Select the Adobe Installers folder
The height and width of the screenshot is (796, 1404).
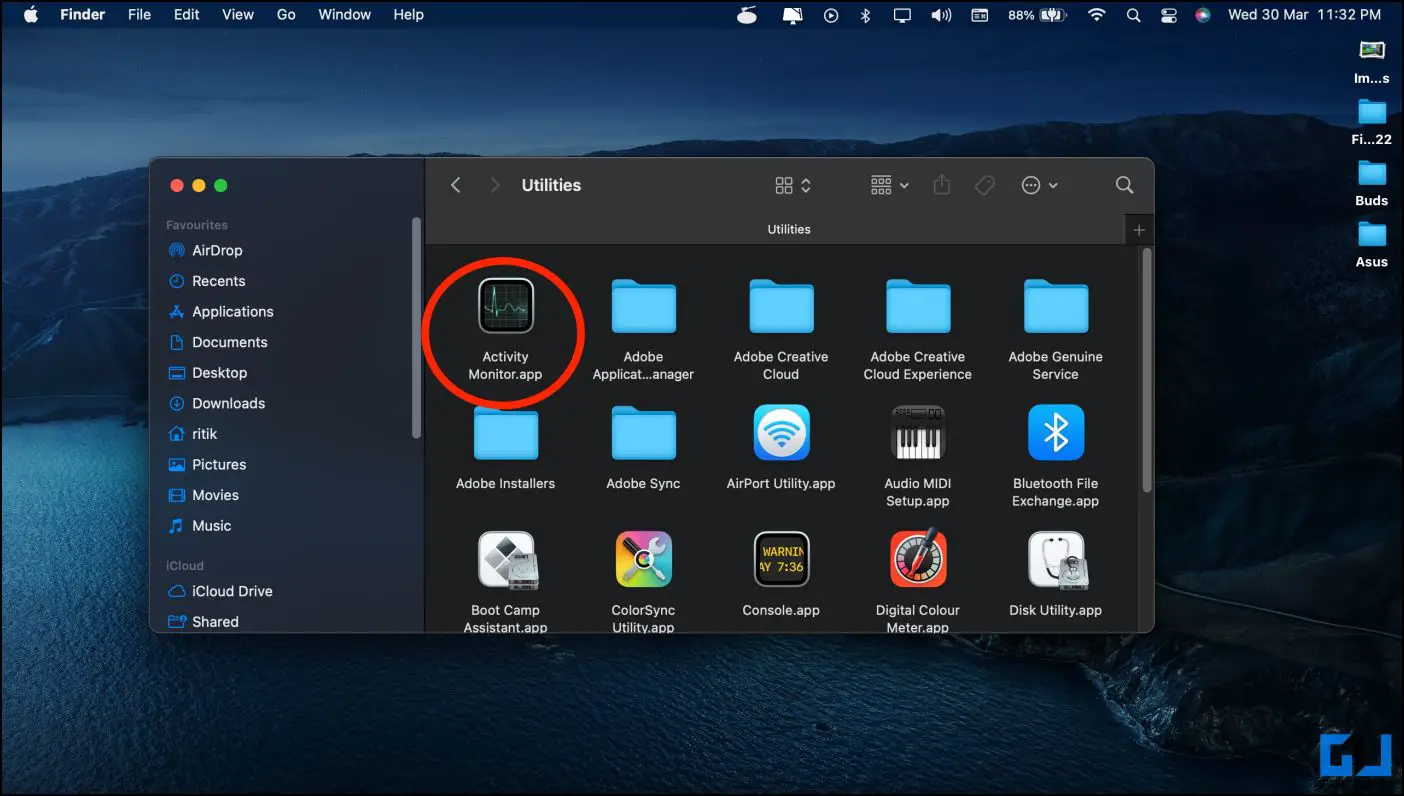click(505, 434)
